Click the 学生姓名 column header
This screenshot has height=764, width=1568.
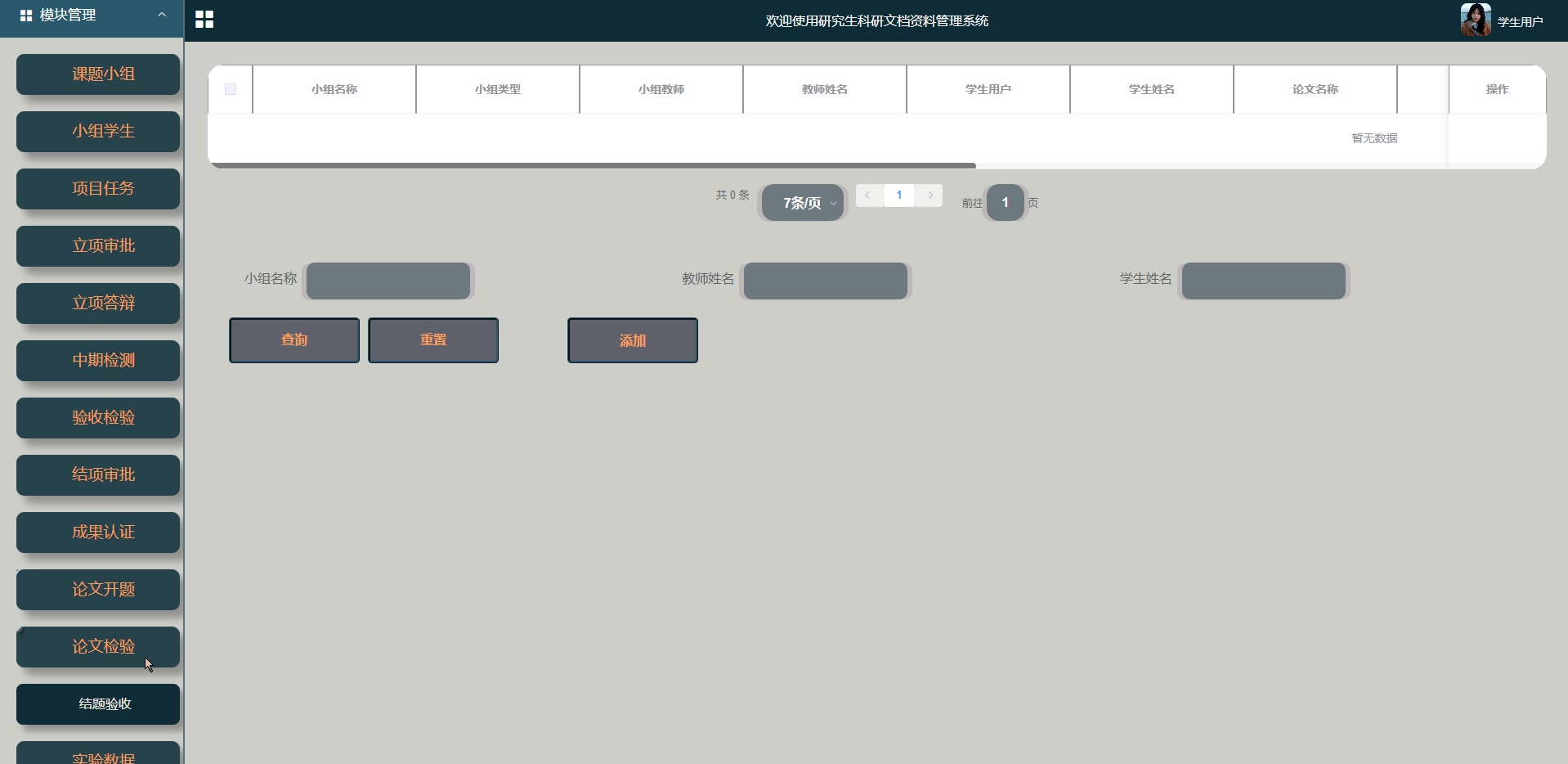pos(1152,89)
